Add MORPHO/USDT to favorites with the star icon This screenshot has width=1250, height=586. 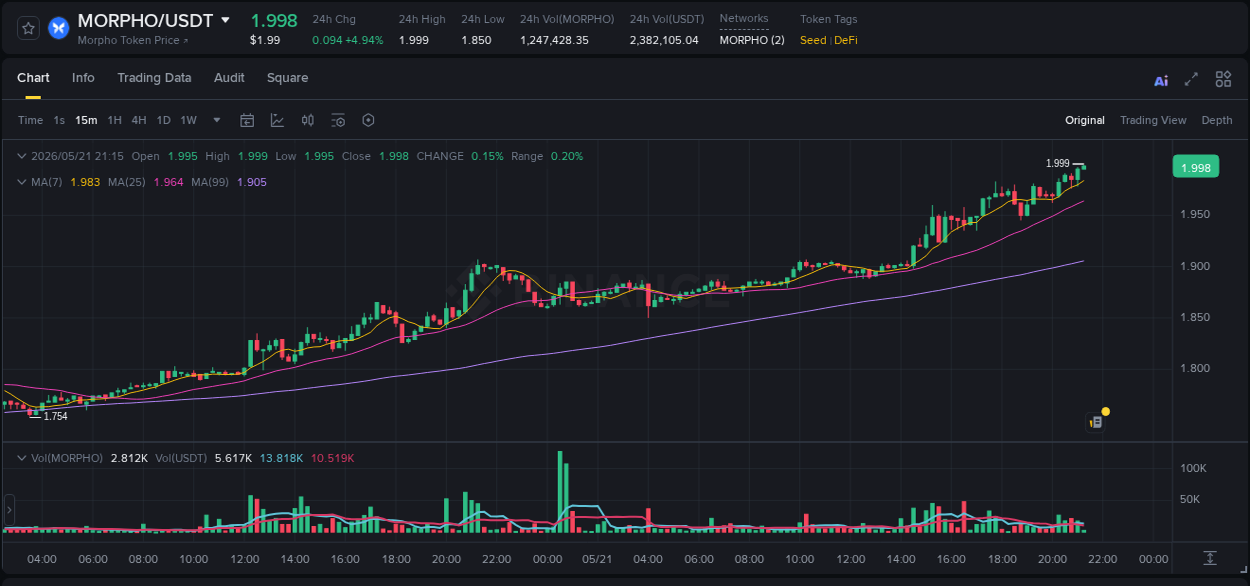[x=29, y=27]
